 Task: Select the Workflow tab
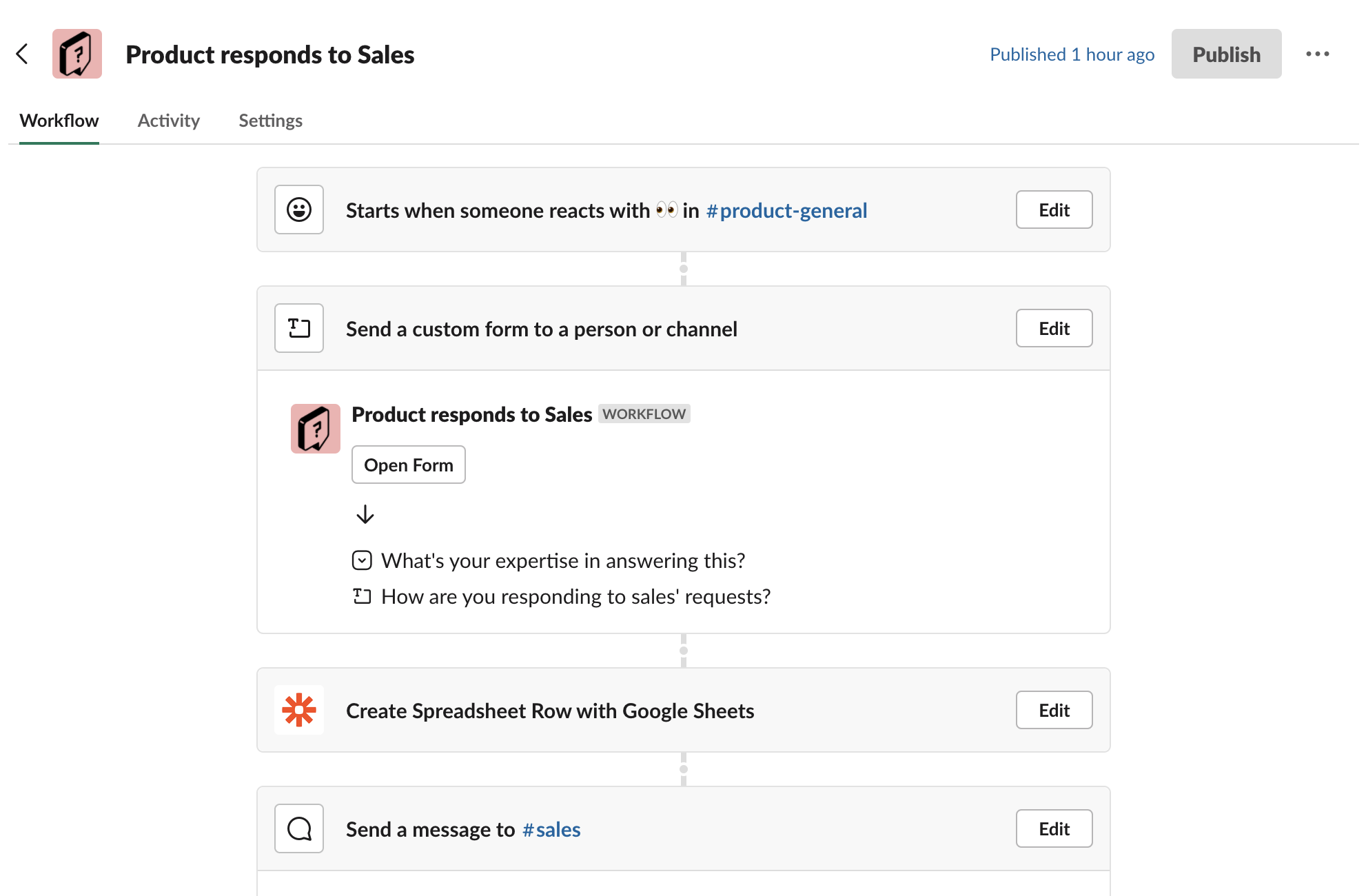coord(59,121)
